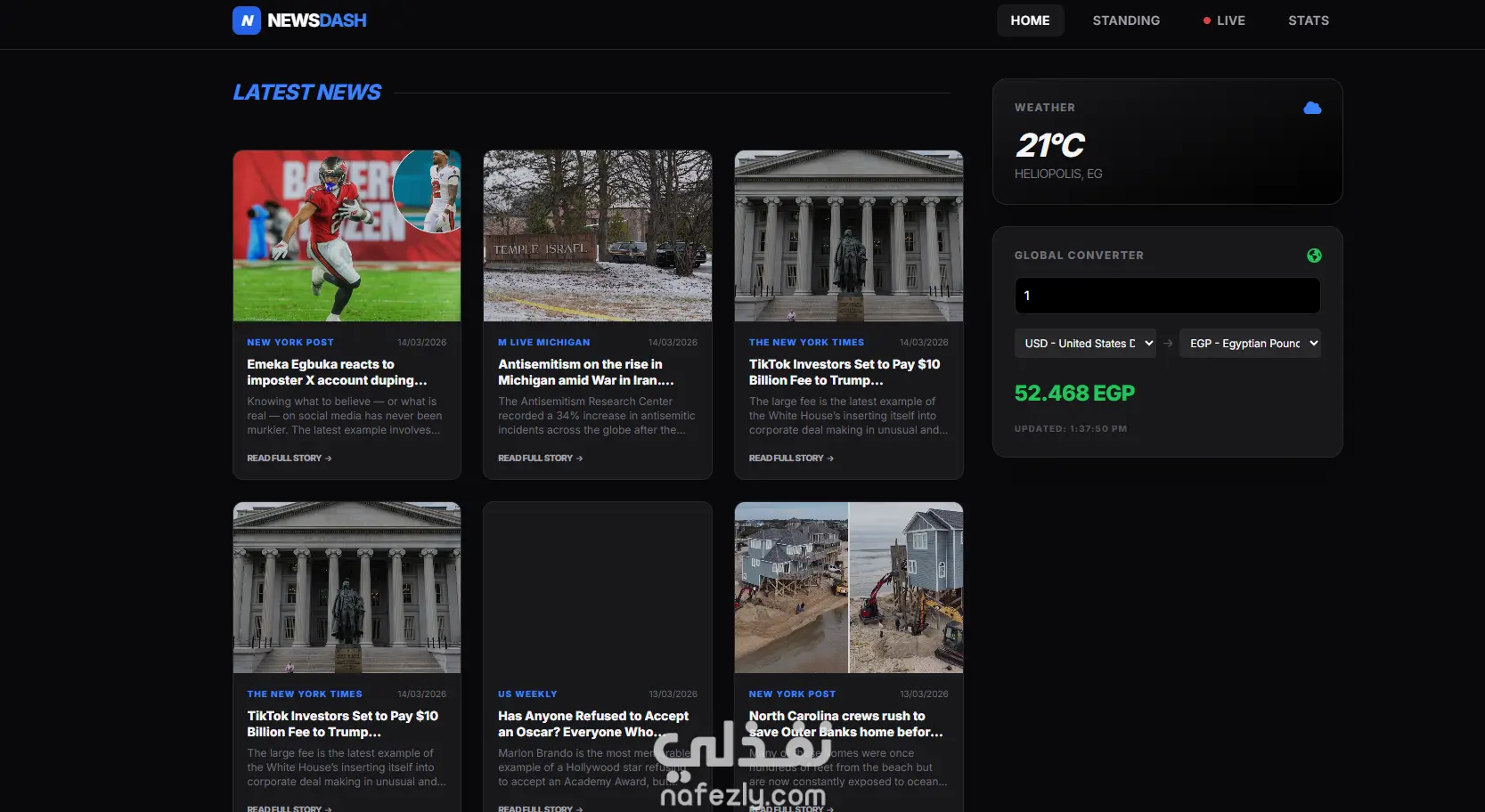Click the date on the Antisemitism card
Viewport: 1485px width, 812px height.
[x=673, y=343]
